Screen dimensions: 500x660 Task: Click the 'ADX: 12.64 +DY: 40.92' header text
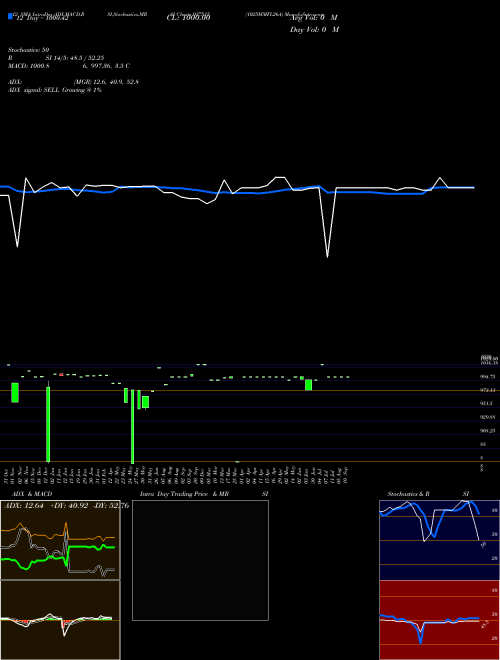pos(46,506)
